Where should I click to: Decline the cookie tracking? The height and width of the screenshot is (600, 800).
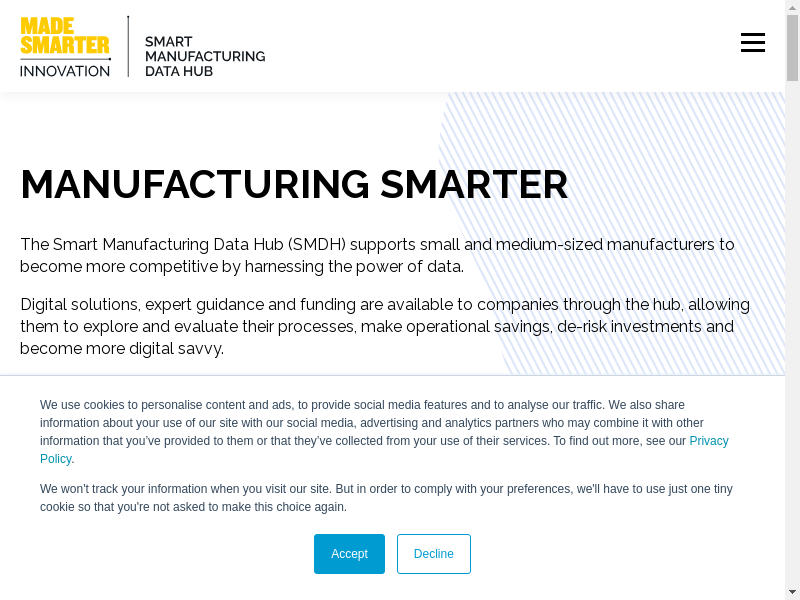433,554
